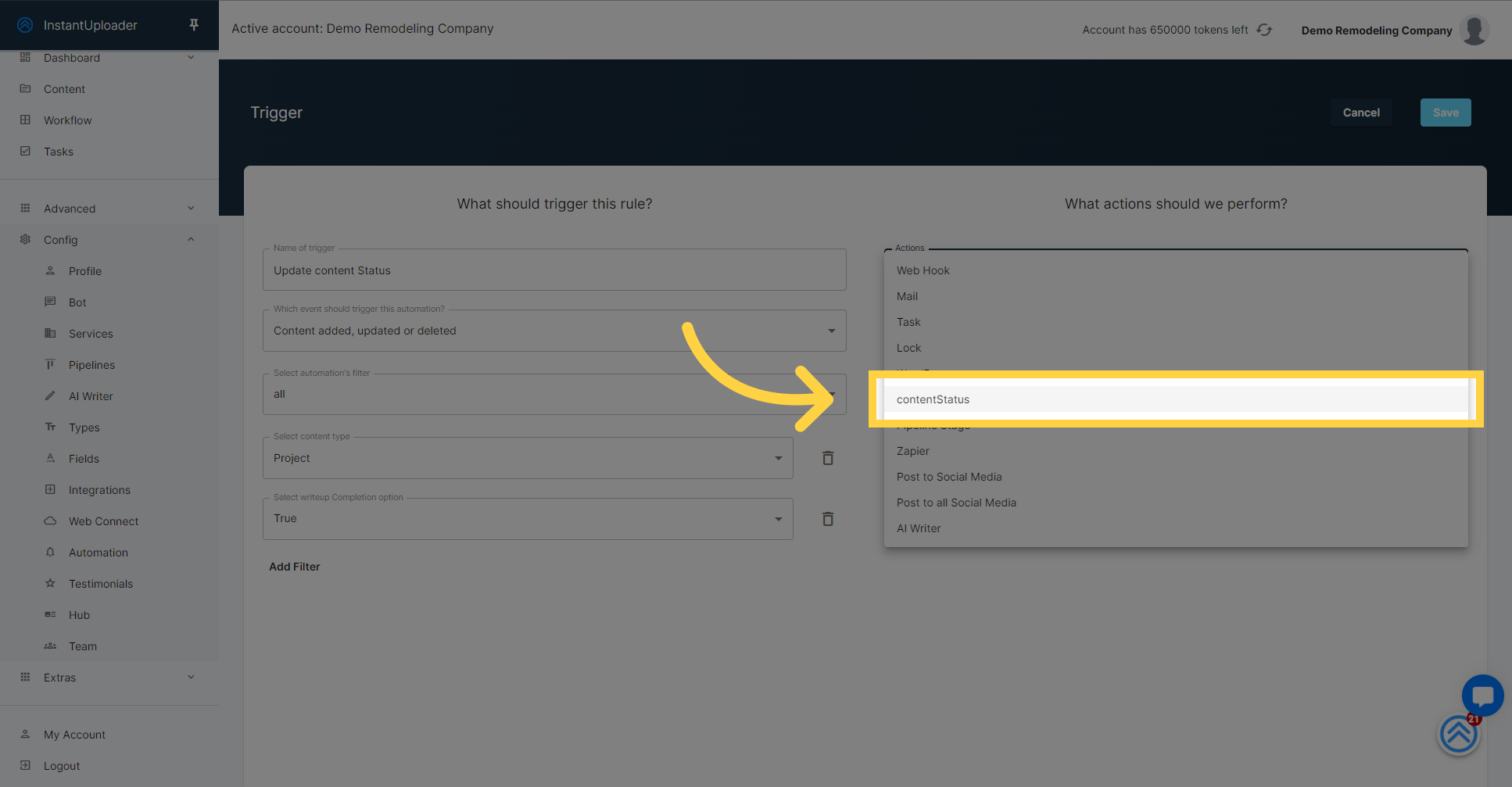Image resolution: width=1512 pixels, height=787 pixels.
Task: Open the Select content type dropdown
Action: click(x=528, y=458)
